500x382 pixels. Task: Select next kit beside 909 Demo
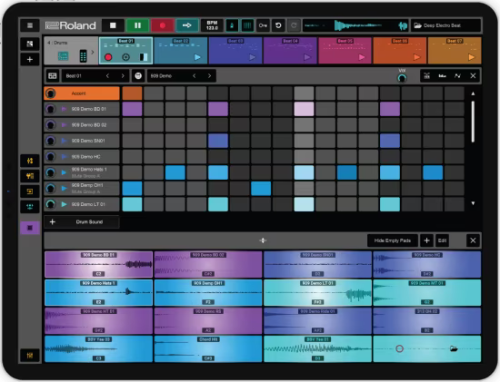tap(209, 76)
